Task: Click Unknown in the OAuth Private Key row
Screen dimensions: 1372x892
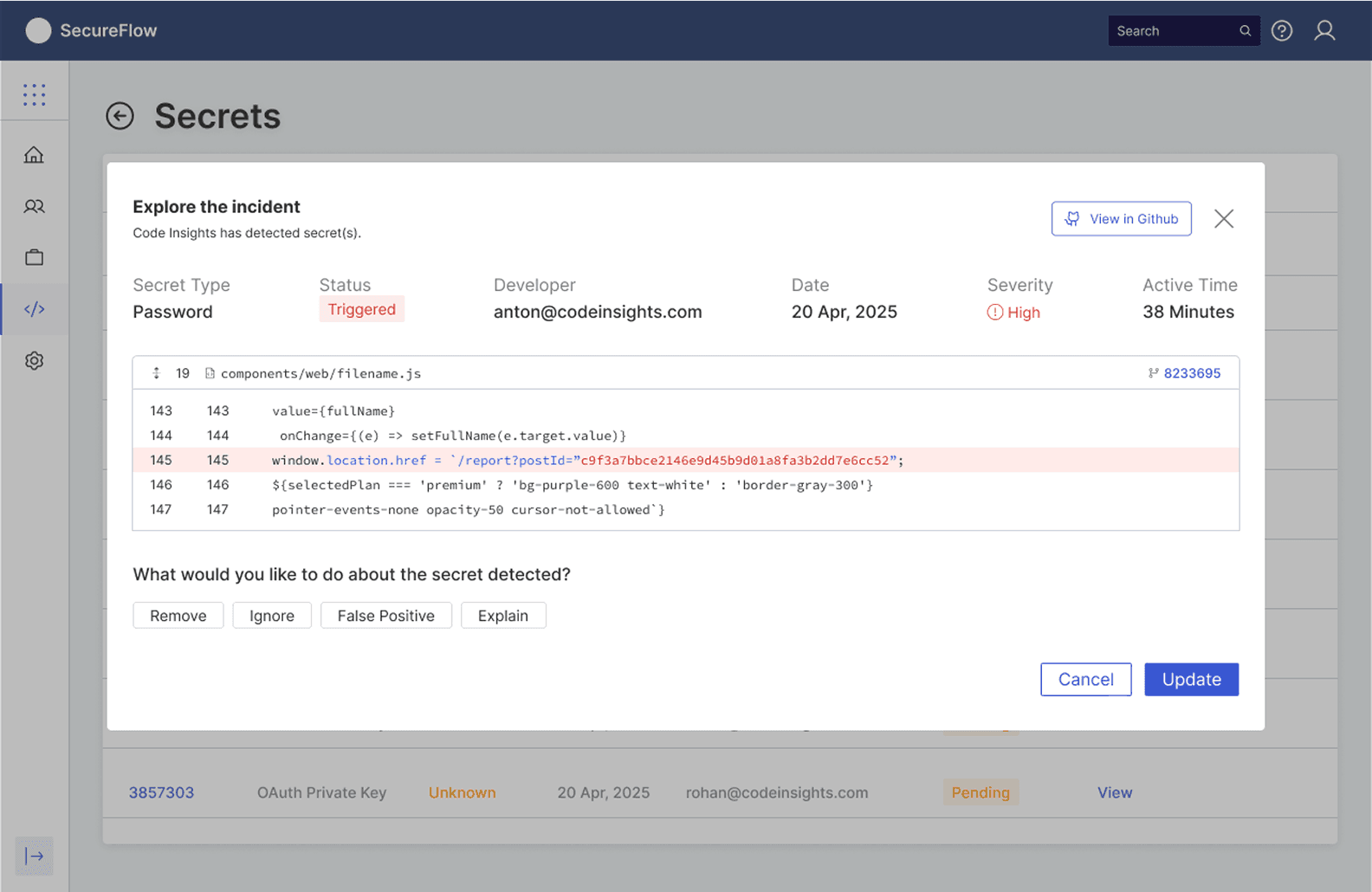Action: (462, 792)
